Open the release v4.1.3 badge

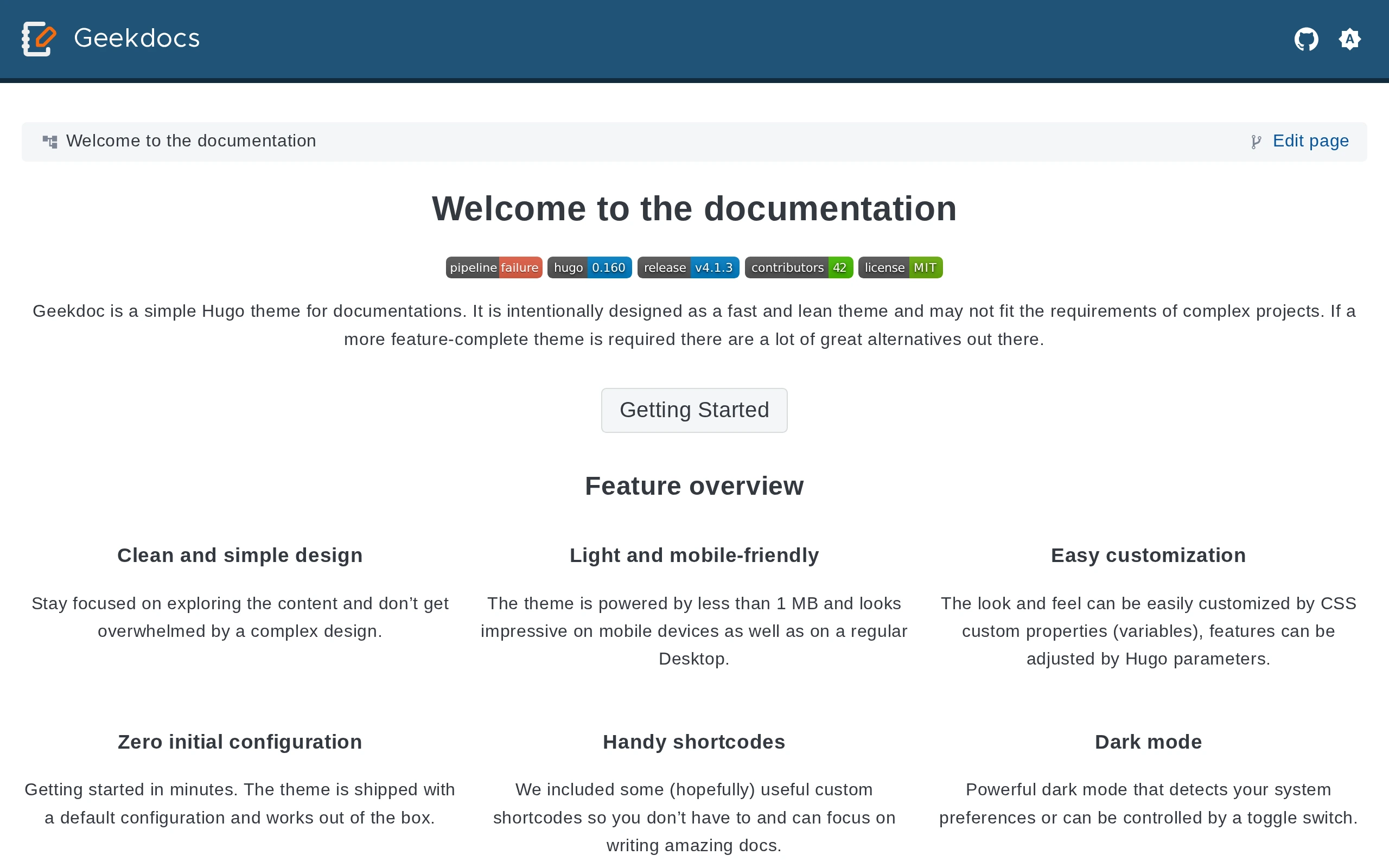(x=688, y=267)
